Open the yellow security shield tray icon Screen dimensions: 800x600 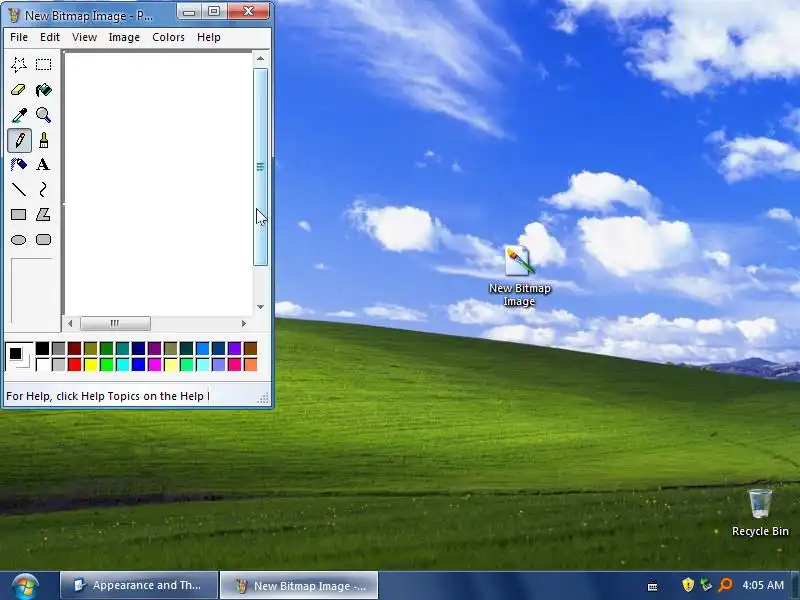[688, 585]
